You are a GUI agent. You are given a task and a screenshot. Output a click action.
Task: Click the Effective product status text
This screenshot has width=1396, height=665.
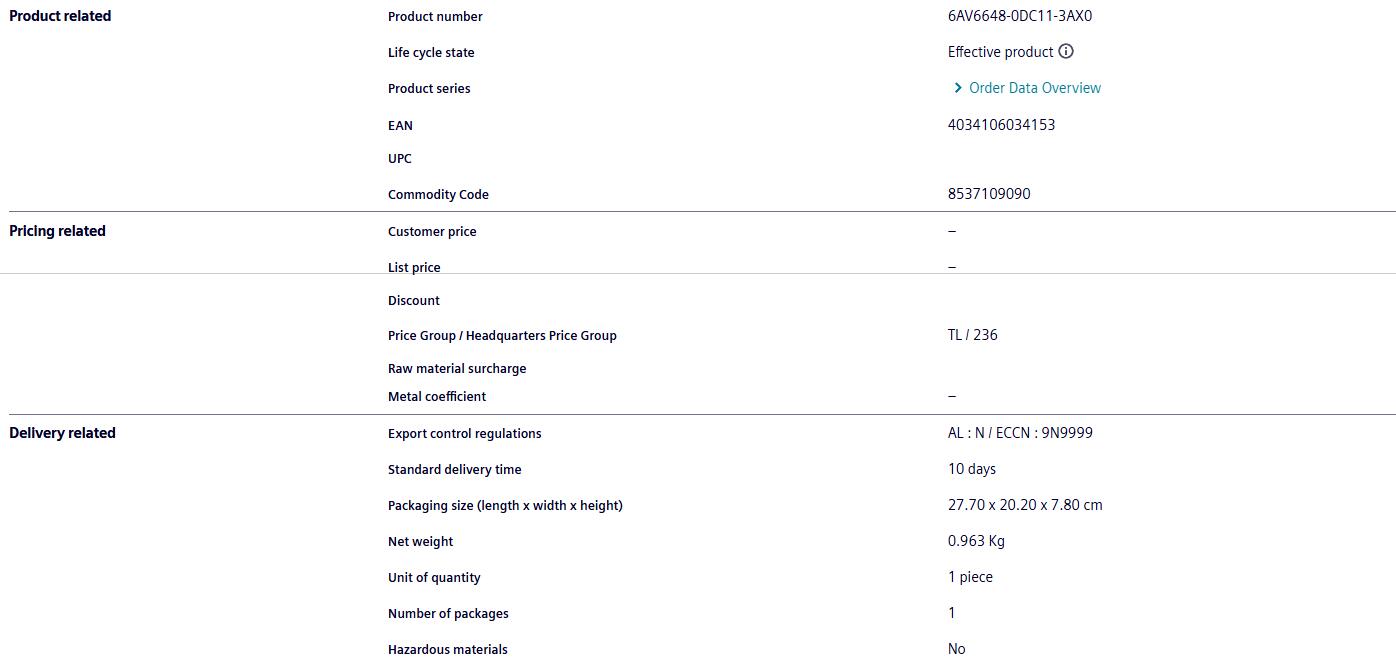coord(1000,52)
